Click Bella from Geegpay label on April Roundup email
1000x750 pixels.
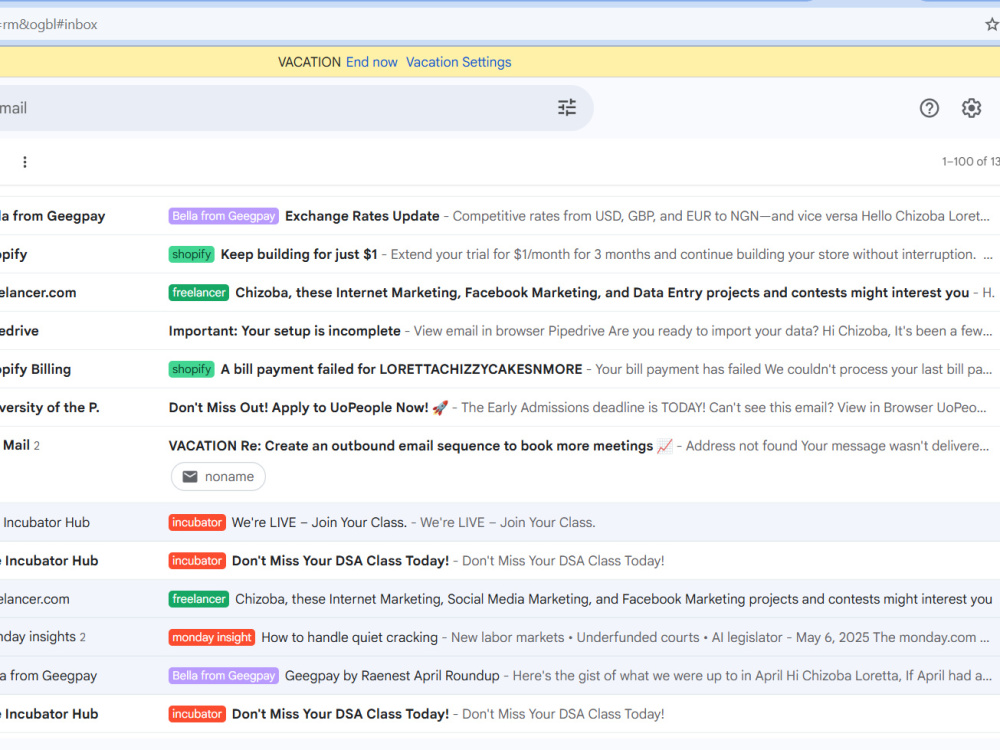[223, 675]
